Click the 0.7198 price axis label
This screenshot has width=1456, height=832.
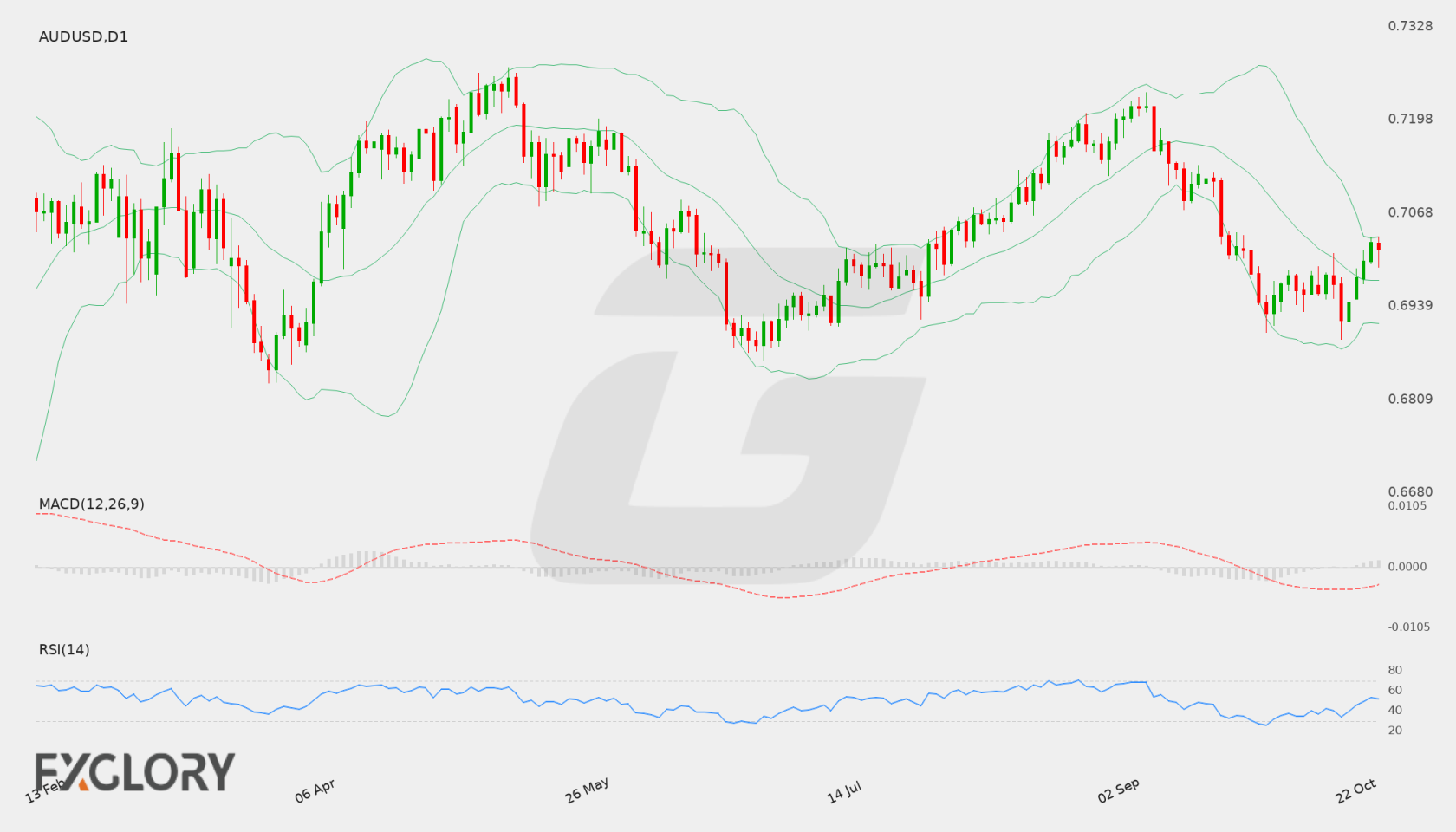[1410, 118]
